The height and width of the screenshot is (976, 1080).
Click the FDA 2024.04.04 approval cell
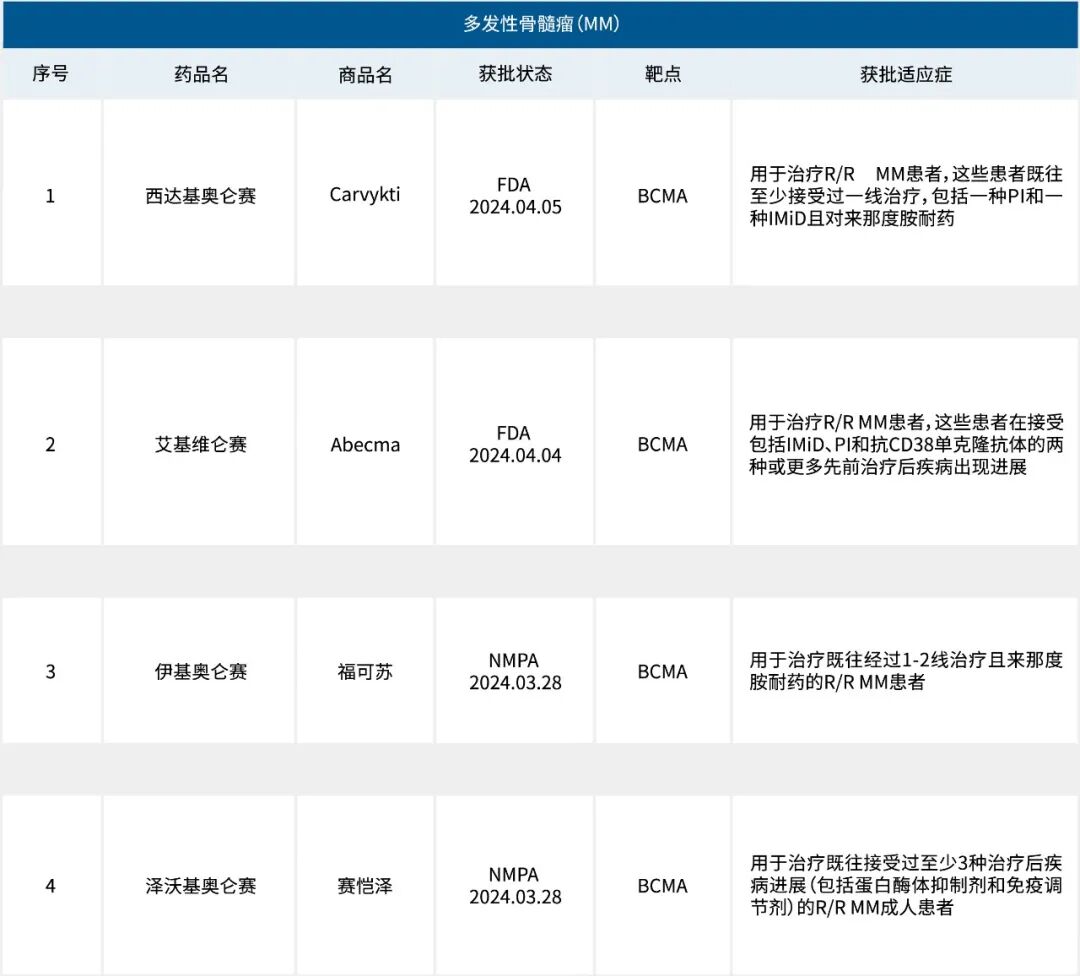tap(515, 444)
